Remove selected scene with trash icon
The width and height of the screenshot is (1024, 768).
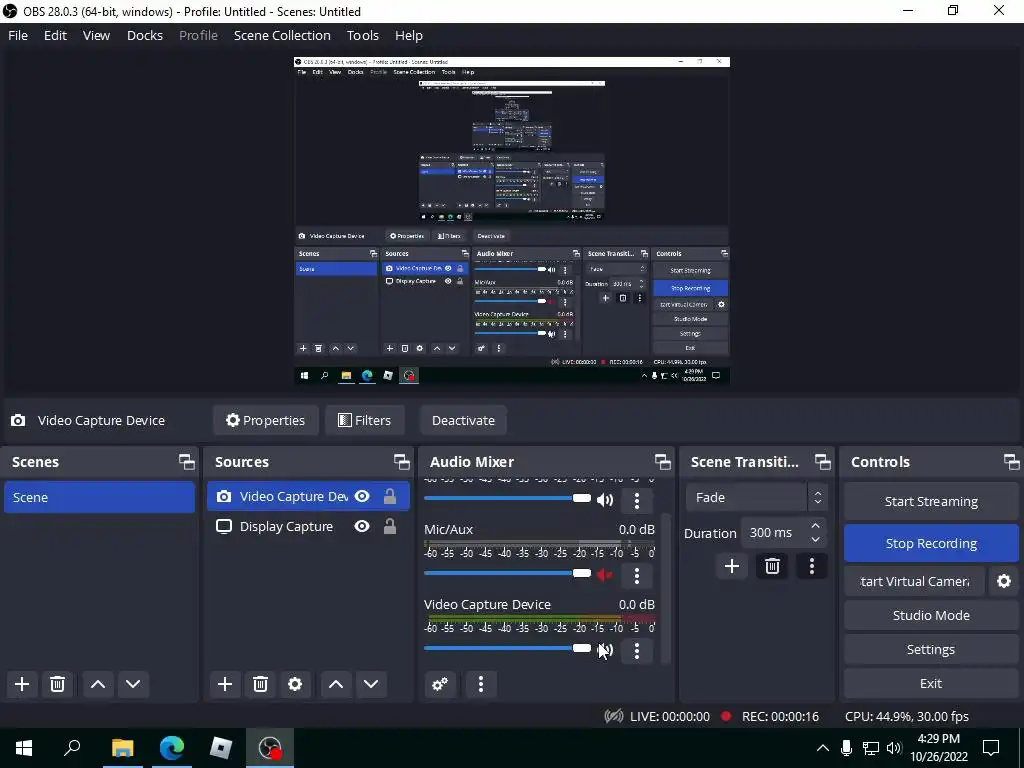point(57,684)
